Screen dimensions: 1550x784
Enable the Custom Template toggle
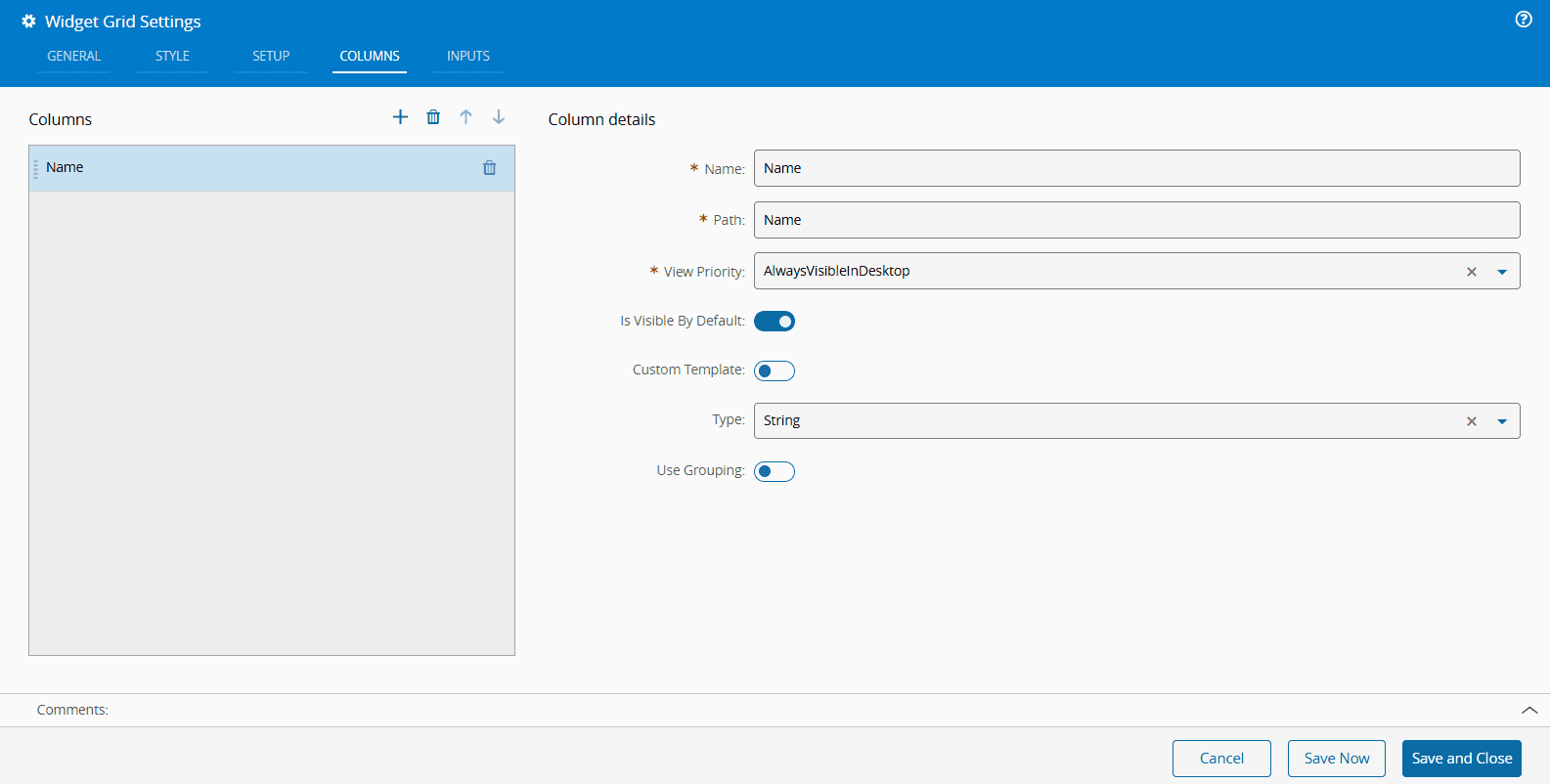click(x=775, y=371)
